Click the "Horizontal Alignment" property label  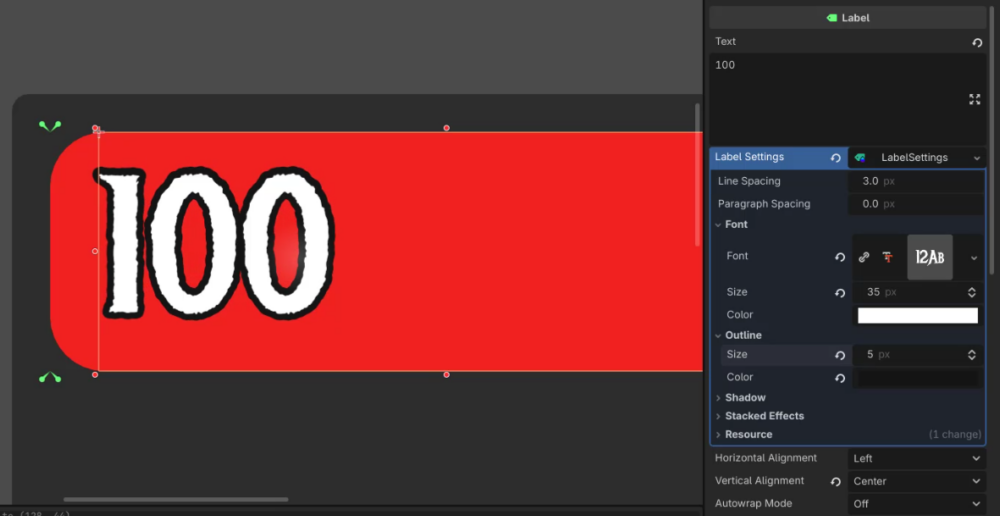[766, 458]
